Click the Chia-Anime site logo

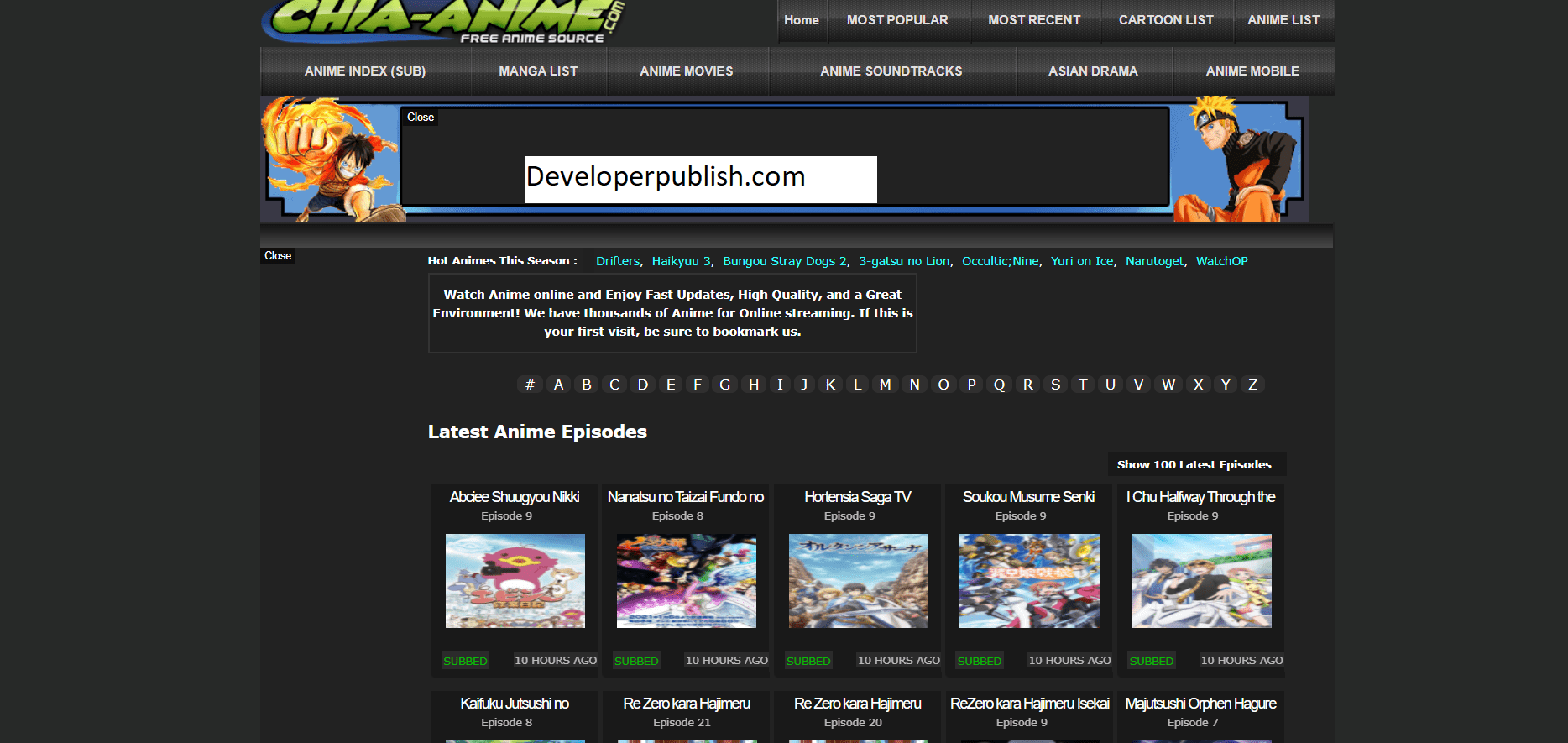coord(443,21)
